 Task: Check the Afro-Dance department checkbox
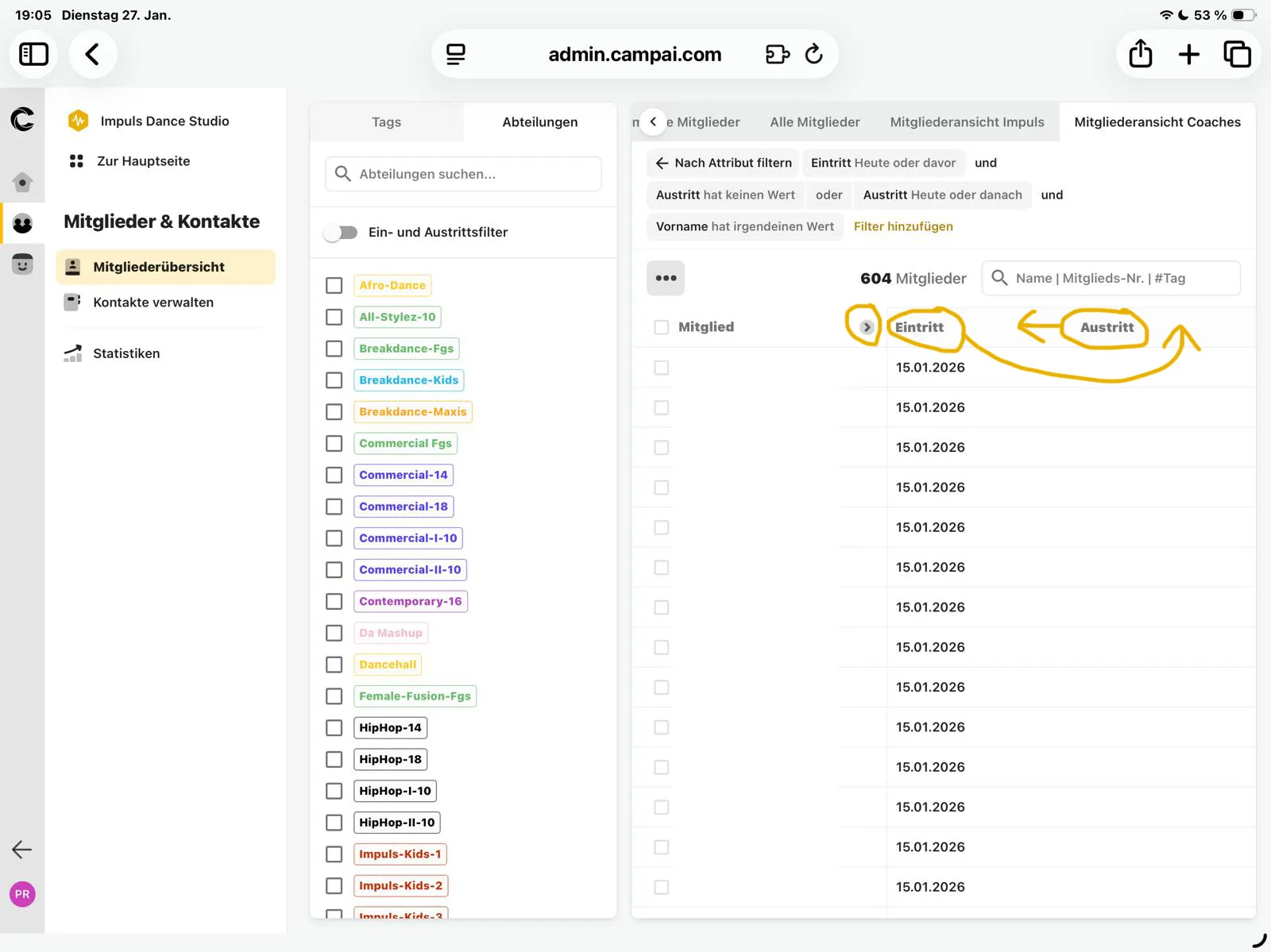pos(334,285)
